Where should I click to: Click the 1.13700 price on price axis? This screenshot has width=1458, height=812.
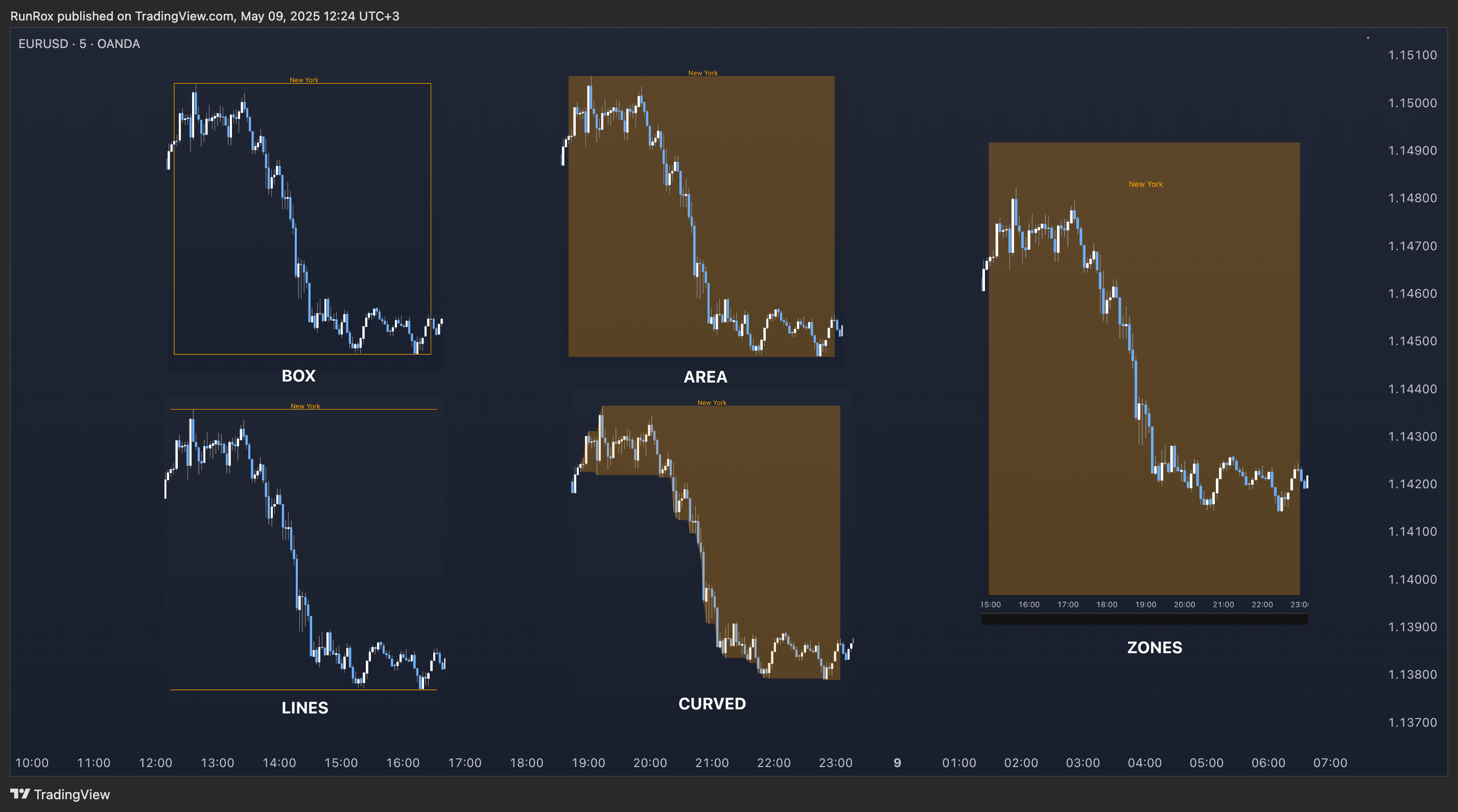coord(1412,722)
